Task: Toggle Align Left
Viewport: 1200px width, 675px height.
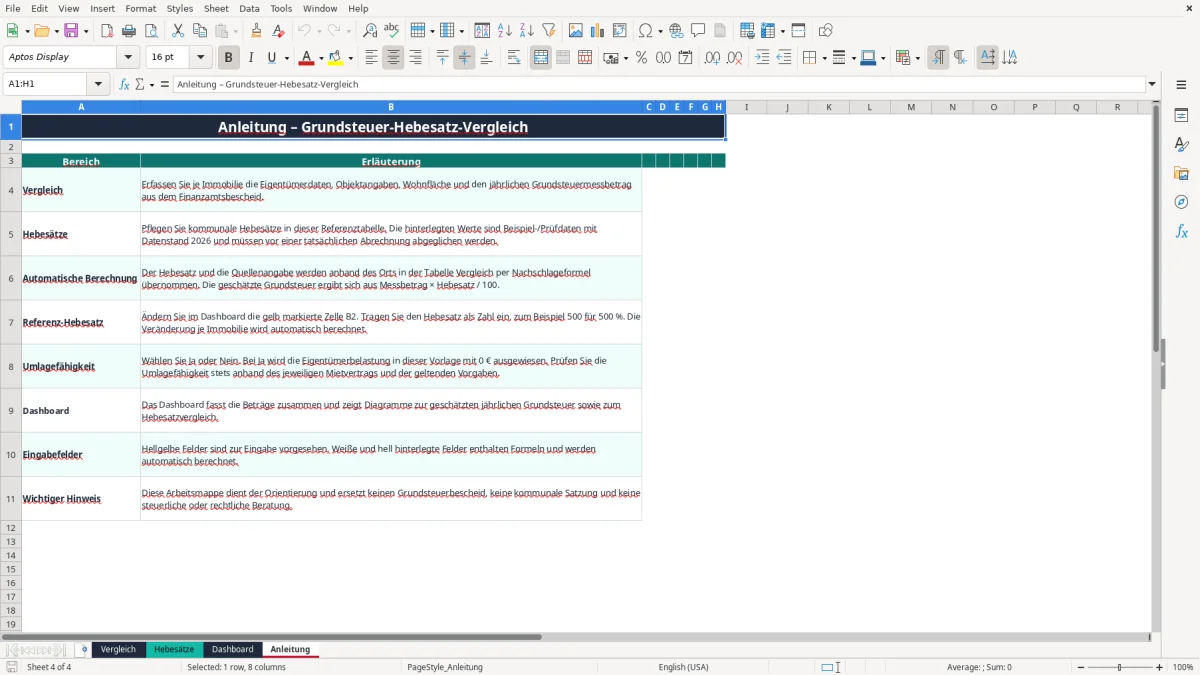Action: pyautogui.click(x=371, y=58)
